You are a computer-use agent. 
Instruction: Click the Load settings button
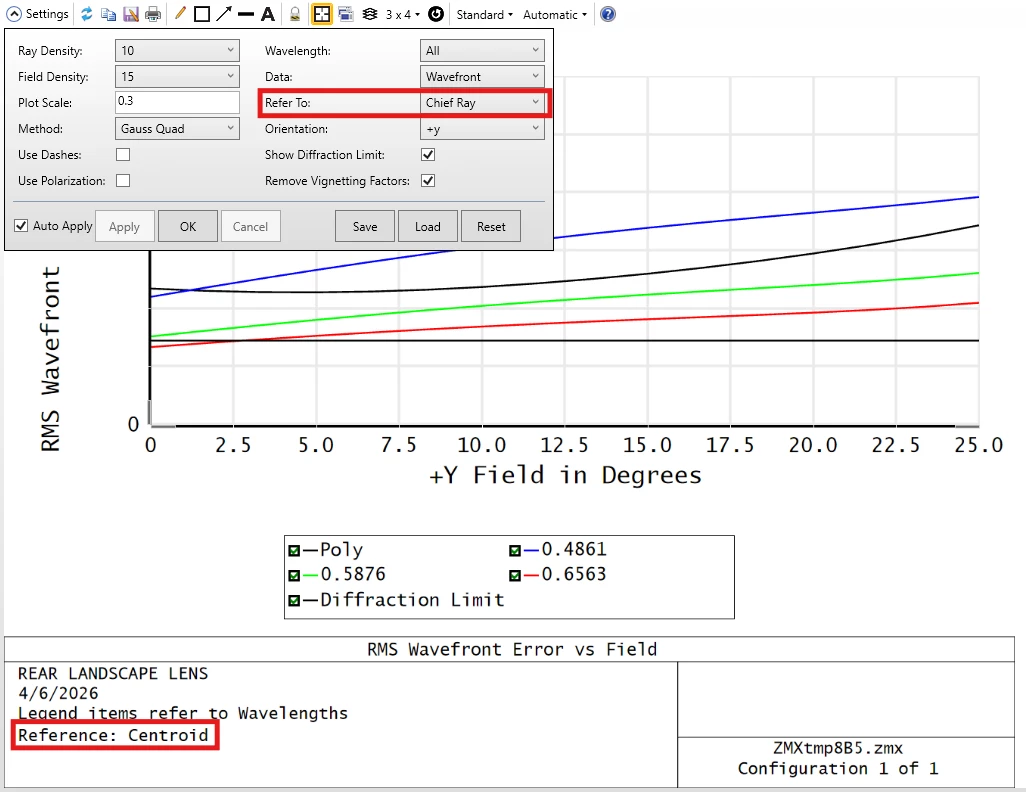428,226
